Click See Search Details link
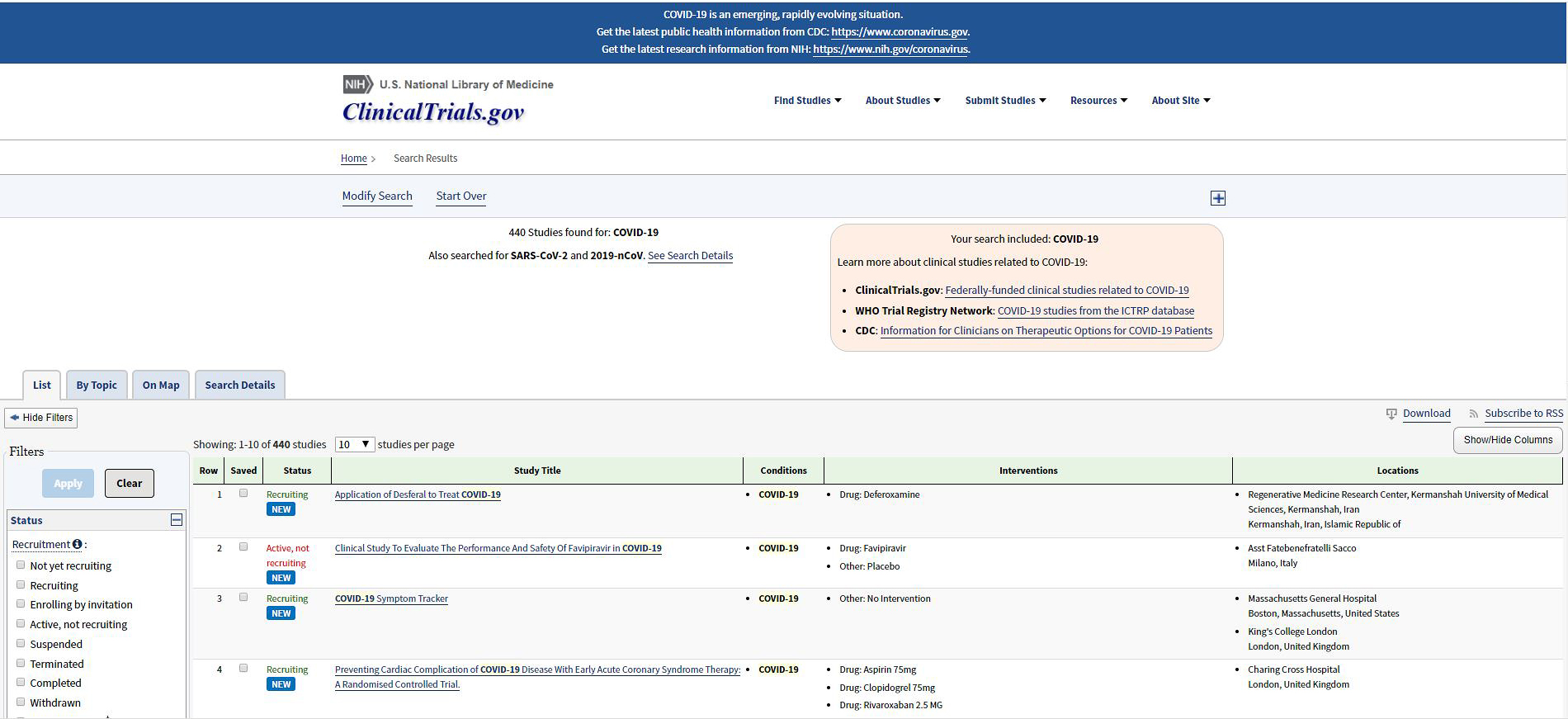Viewport: 1568px width, 719px height. tap(691, 256)
